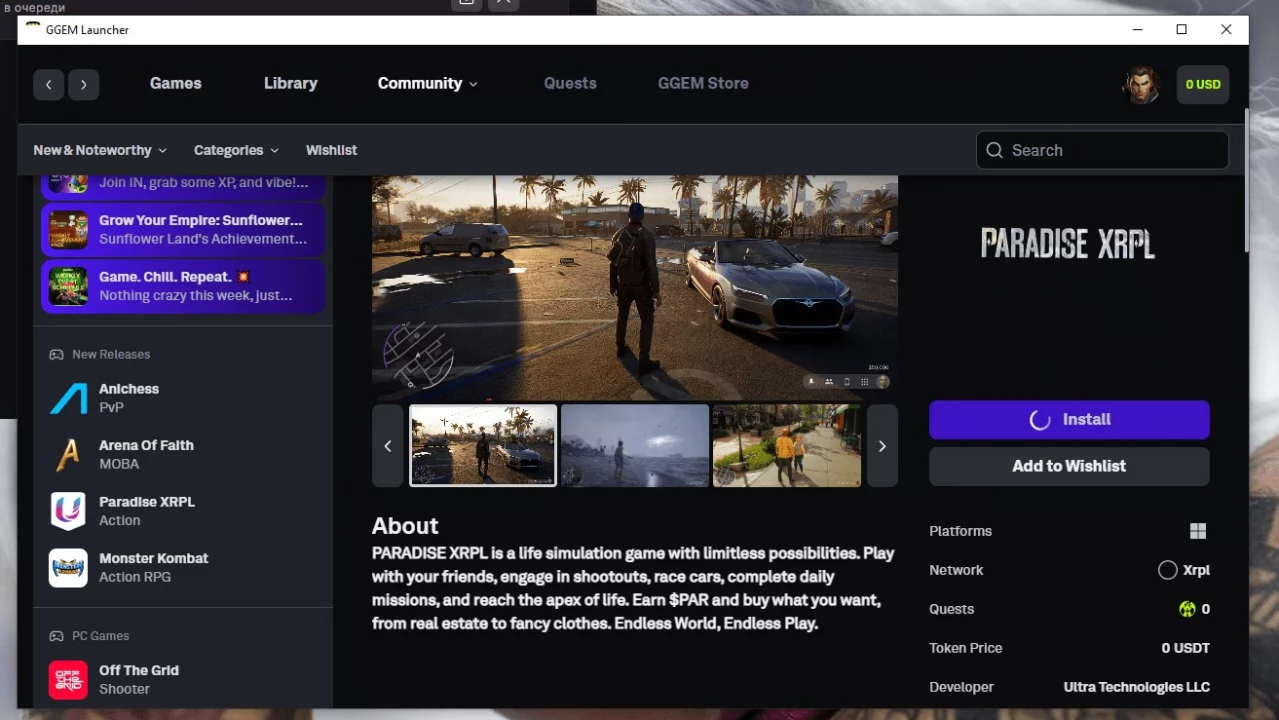Viewport: 1279px width, 720px height.
Task: Open the Wishlist link in the filter bar
Action: (x=331, y=150)
